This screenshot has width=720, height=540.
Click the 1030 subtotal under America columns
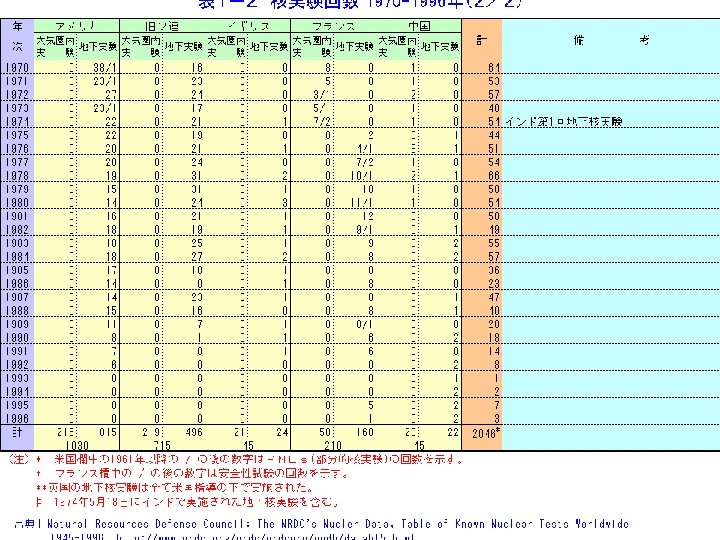[x=77, y=445]
